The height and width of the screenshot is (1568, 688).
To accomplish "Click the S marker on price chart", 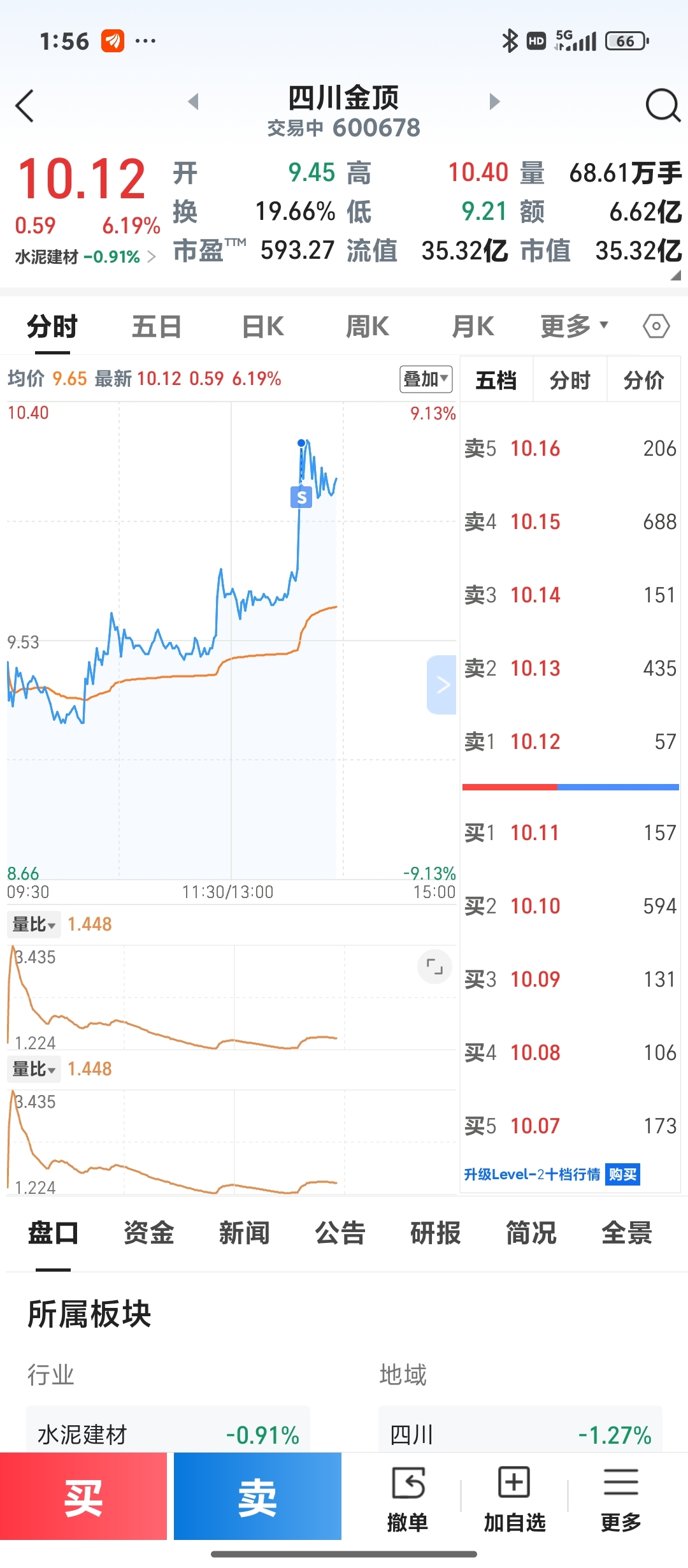I will (x=301, y=497).
